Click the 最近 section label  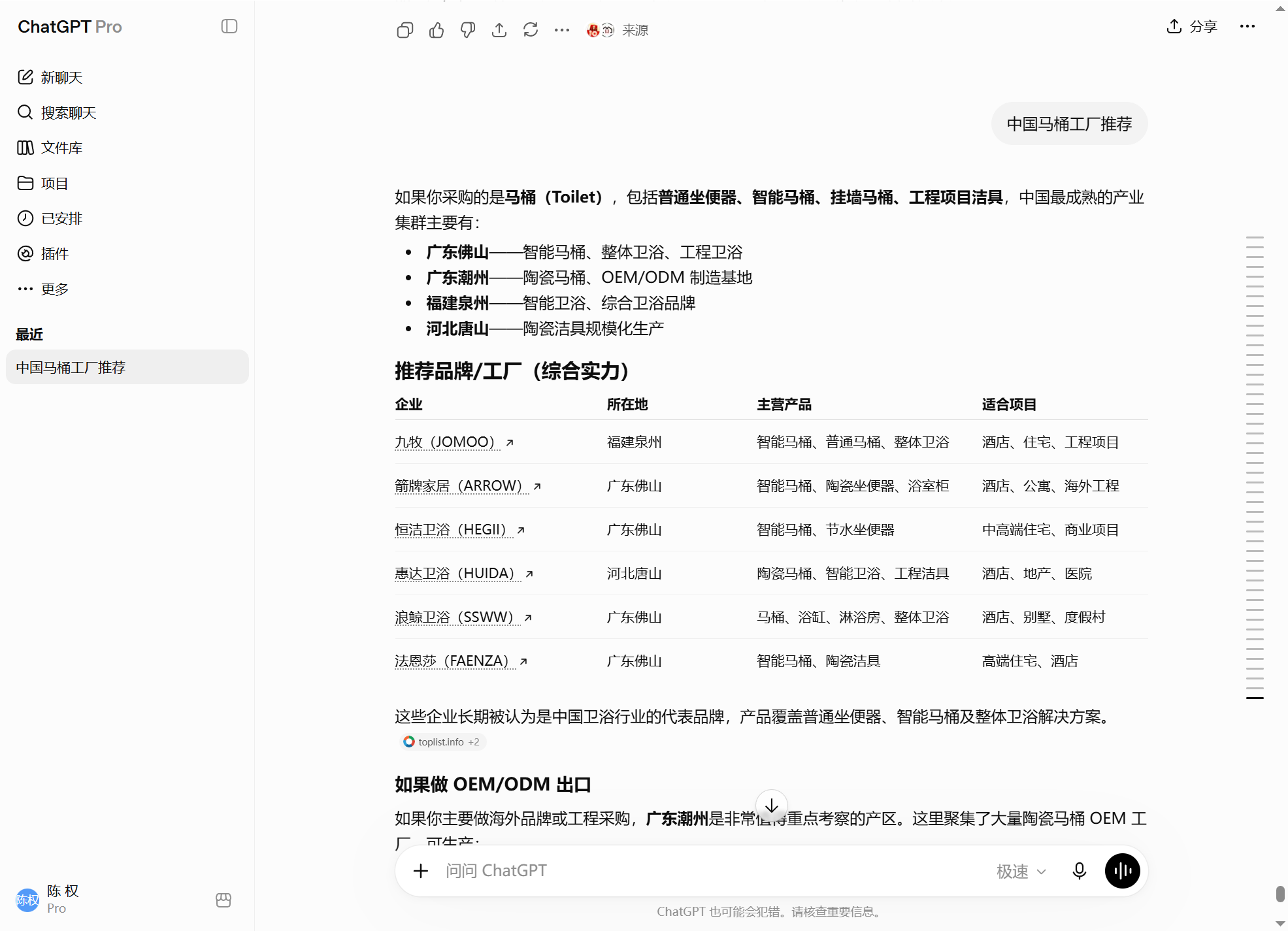coord(29,335)
